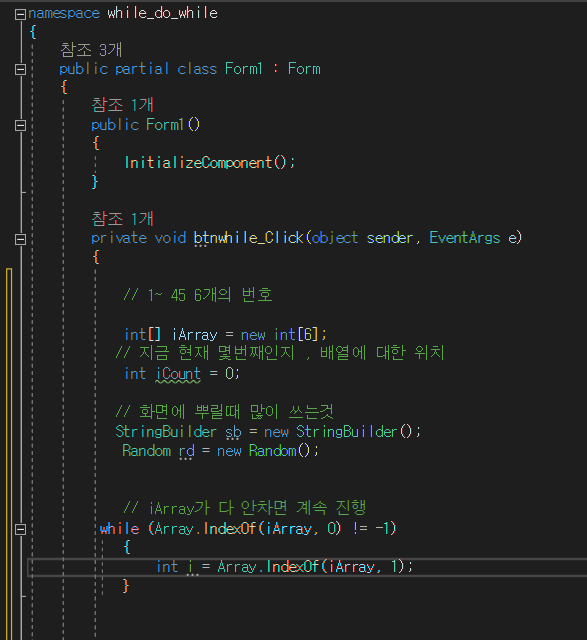Open '참조 1개' references above public Form1()
Viewport: 587px width, 640px height.
[x=122, y=105]
